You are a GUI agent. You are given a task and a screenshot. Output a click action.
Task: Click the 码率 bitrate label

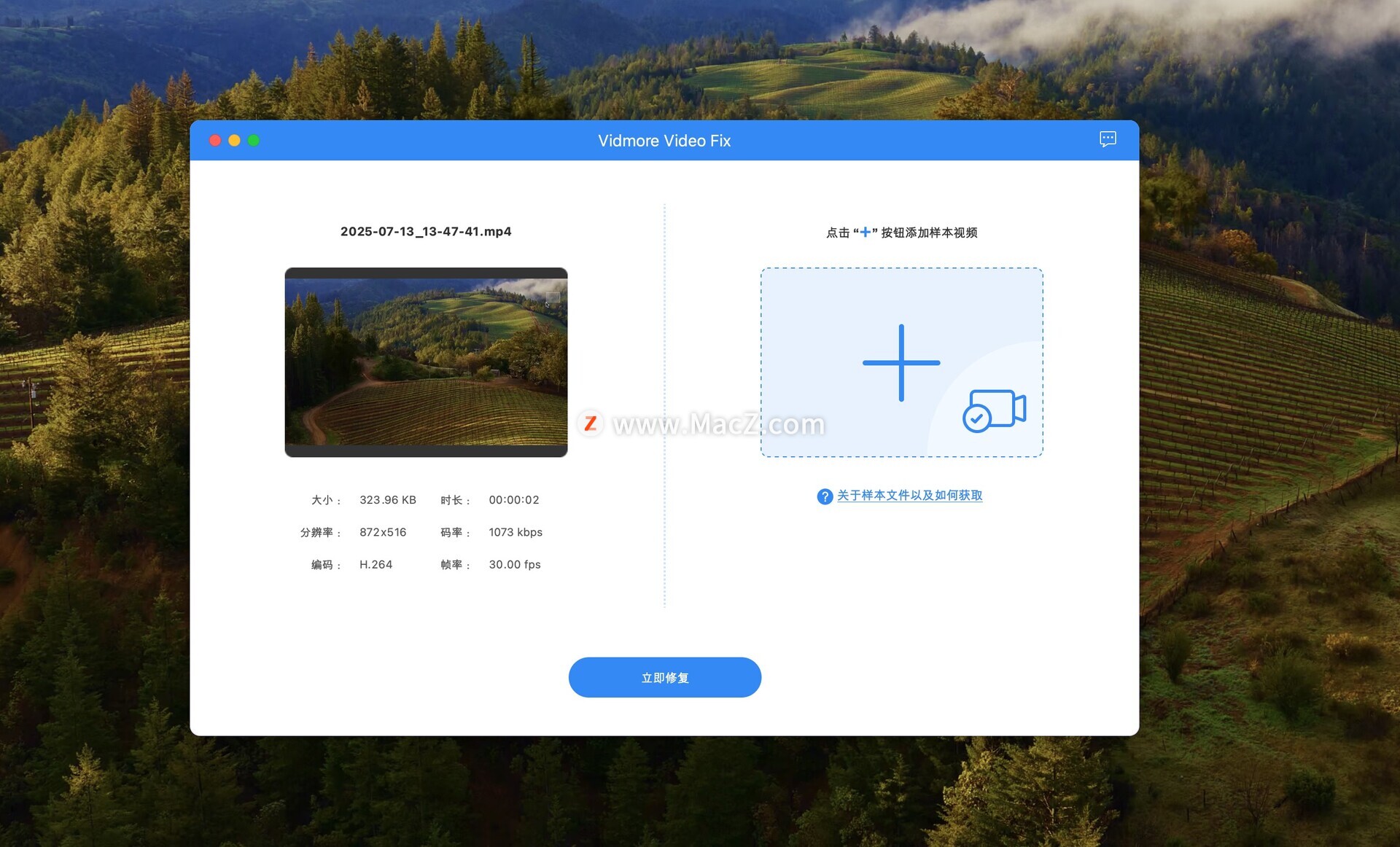point(456,532)
